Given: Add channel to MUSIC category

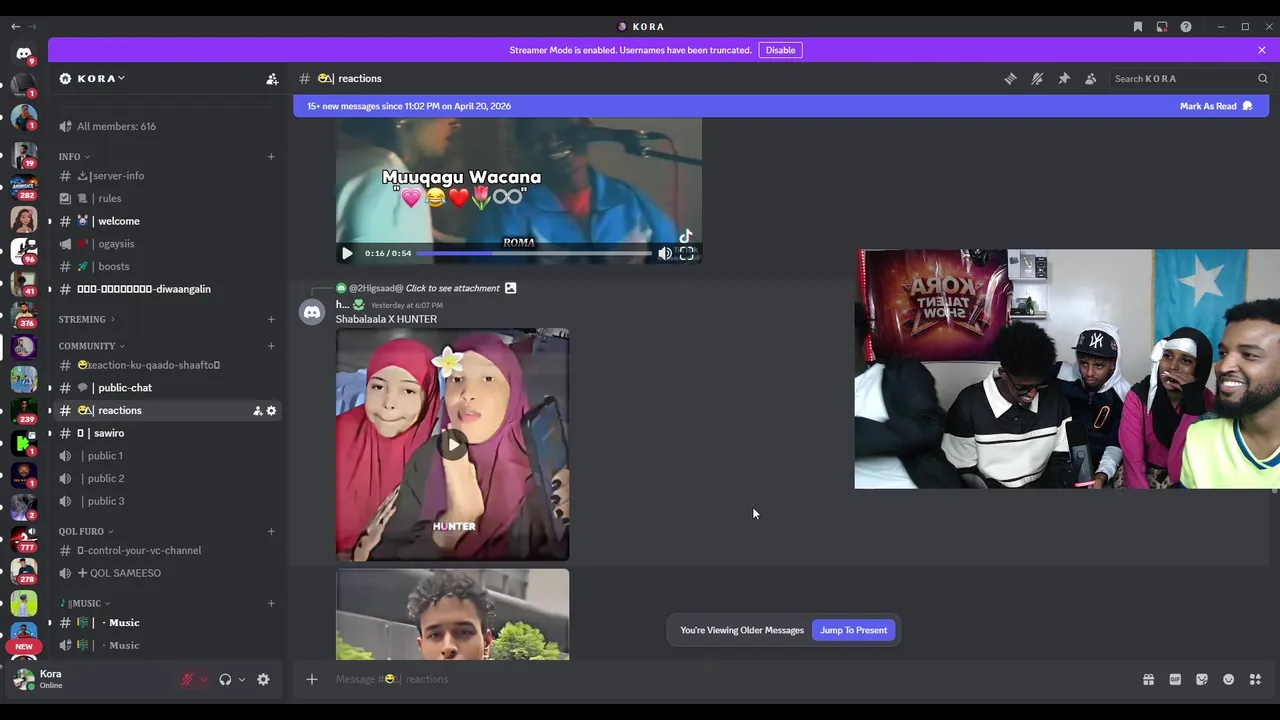Looking at the screenshot, I should (271, 603).
